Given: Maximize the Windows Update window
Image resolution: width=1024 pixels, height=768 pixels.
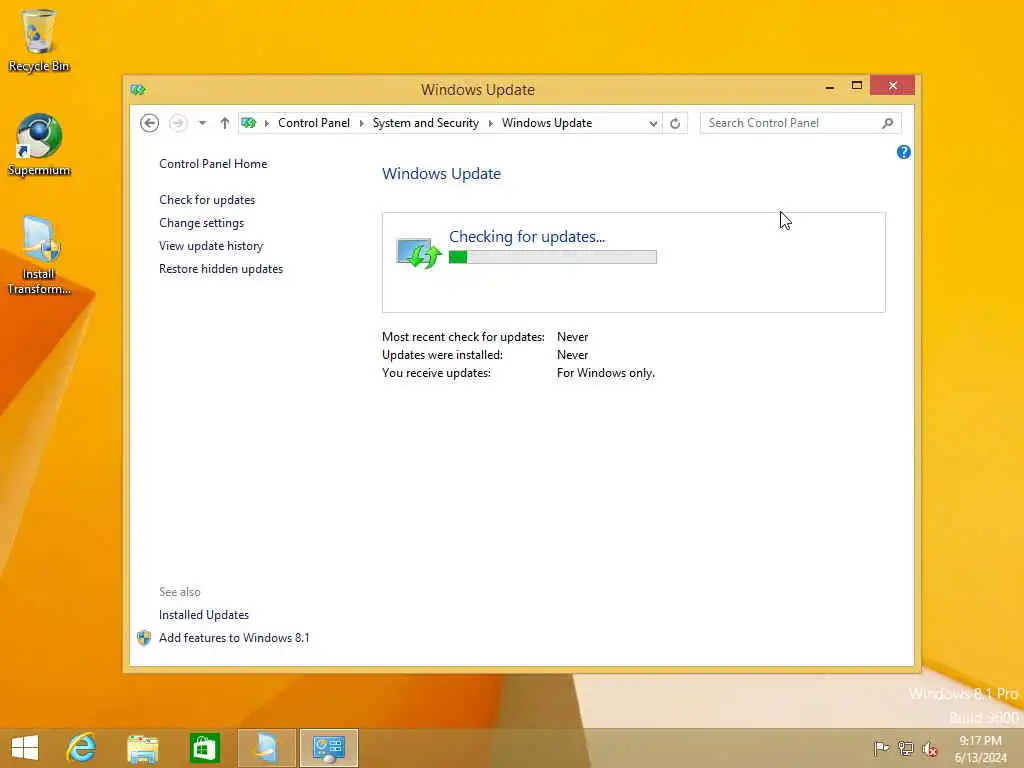Looking at the screenshot, I should coord(857,86).
